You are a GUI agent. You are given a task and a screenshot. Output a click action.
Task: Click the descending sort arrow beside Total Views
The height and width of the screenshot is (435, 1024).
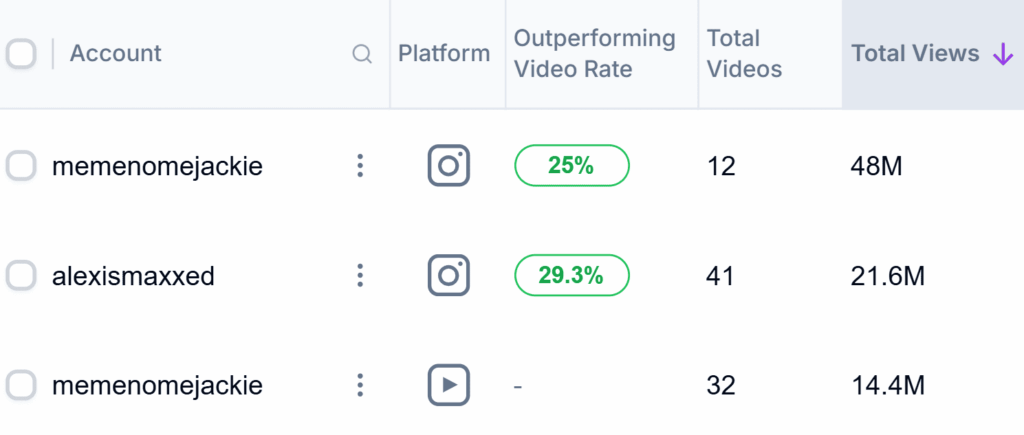pos(1002,54)
